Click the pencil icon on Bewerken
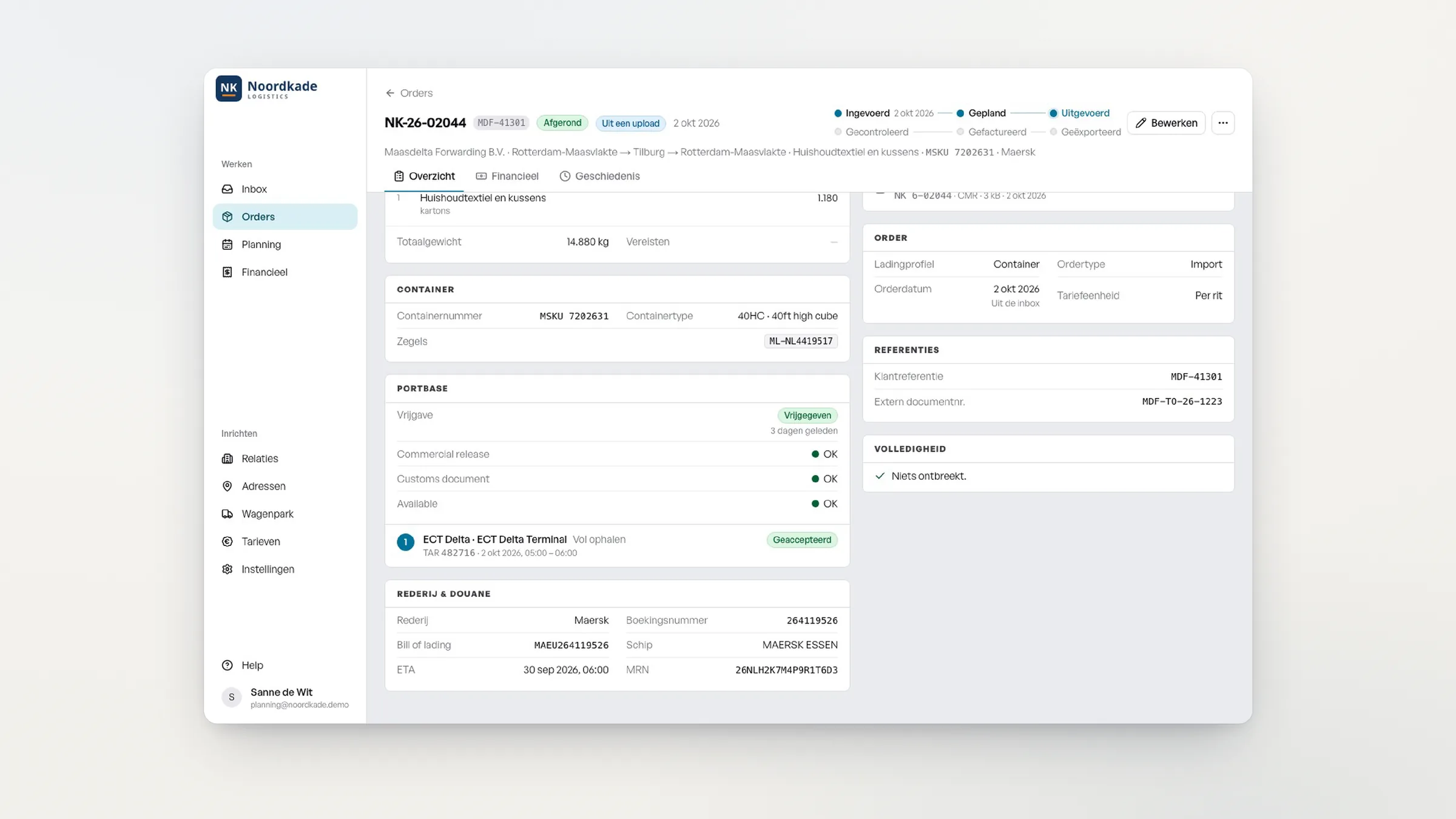This screenshot has height=819, width=1456. point(1141,123)
